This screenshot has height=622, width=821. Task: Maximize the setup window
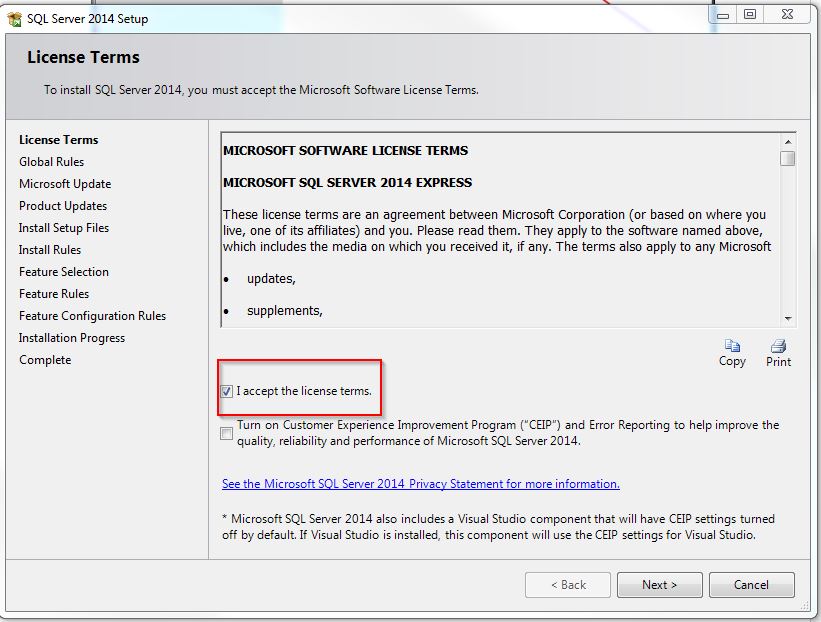750,14
